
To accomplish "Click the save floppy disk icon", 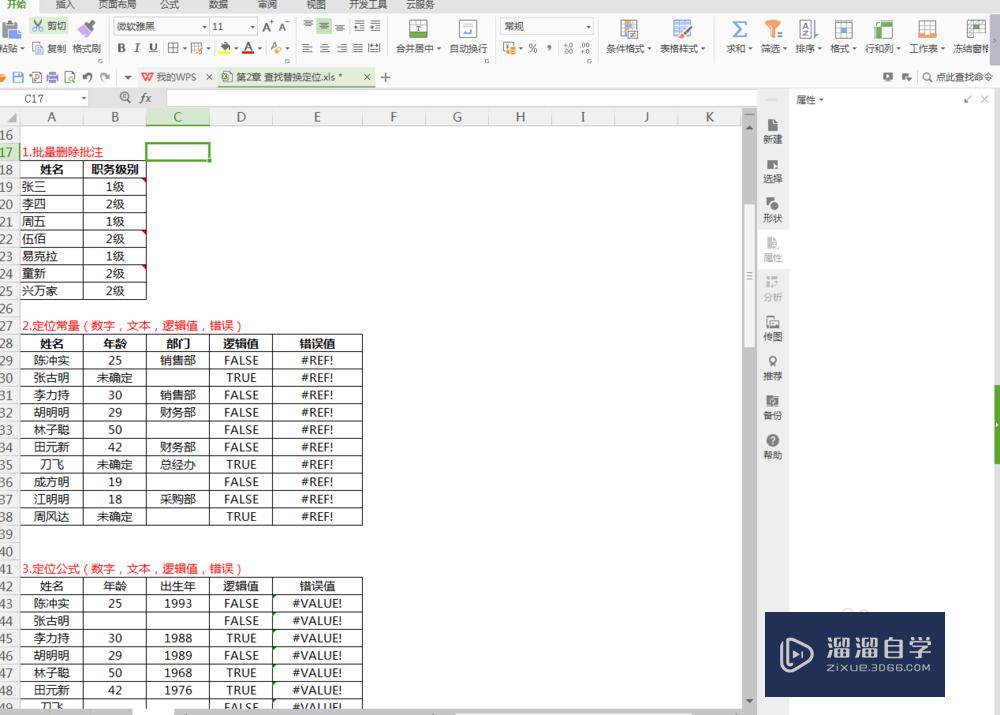I will point(18,77).
